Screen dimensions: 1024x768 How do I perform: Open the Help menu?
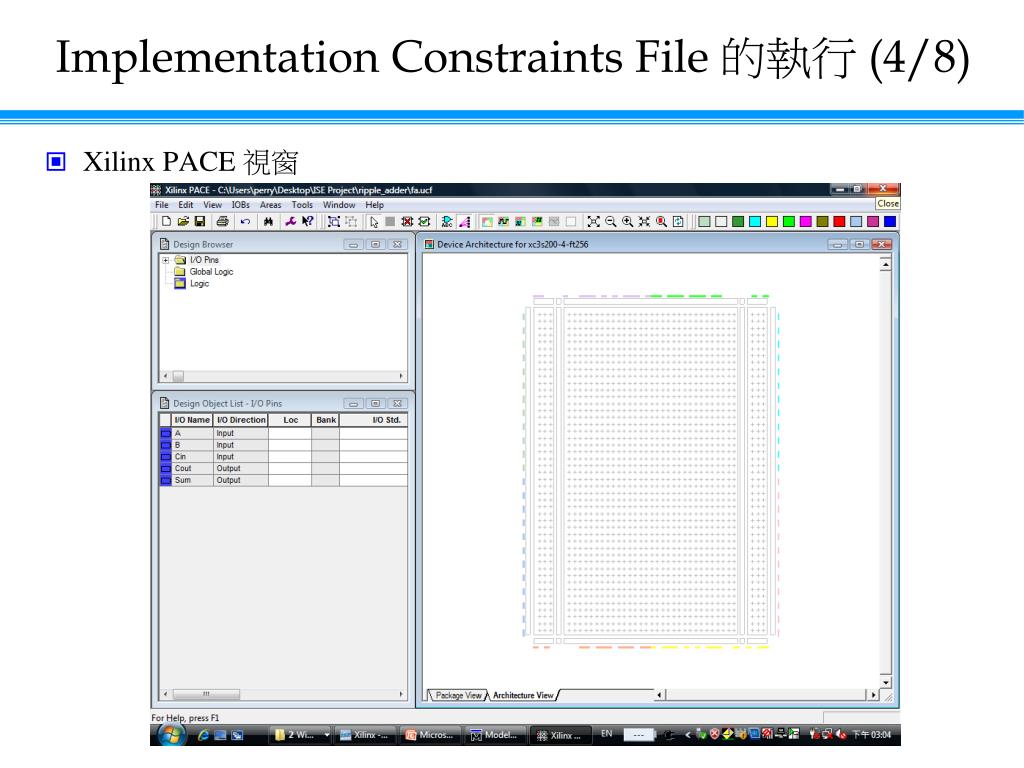[x=374, y=205]
